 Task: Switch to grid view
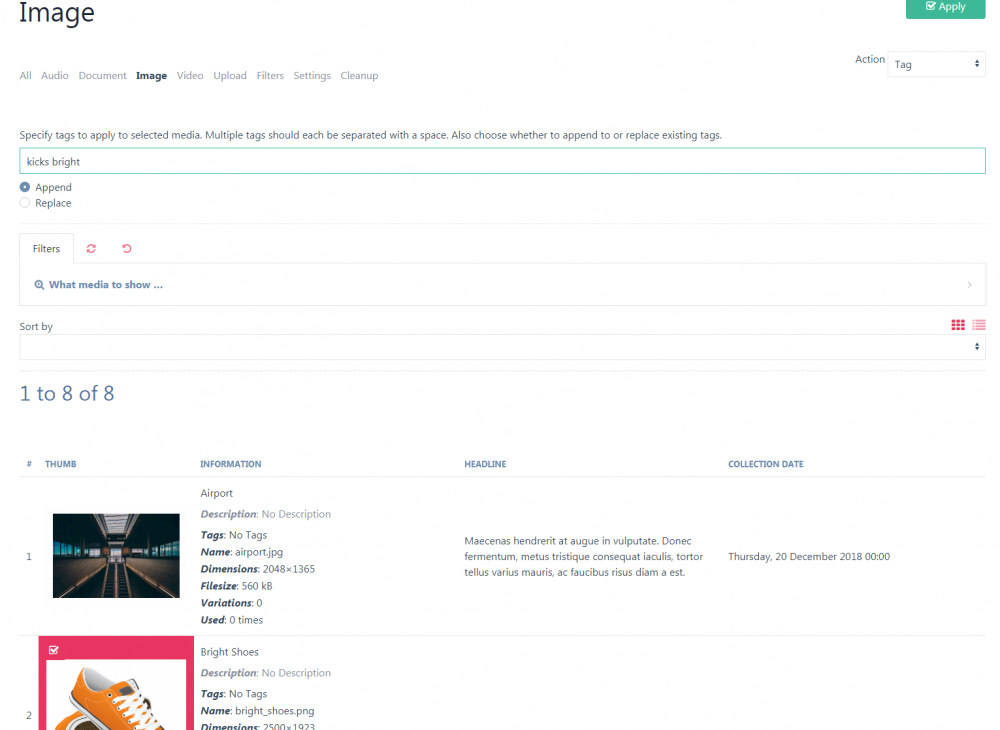(x=957, y=324)
